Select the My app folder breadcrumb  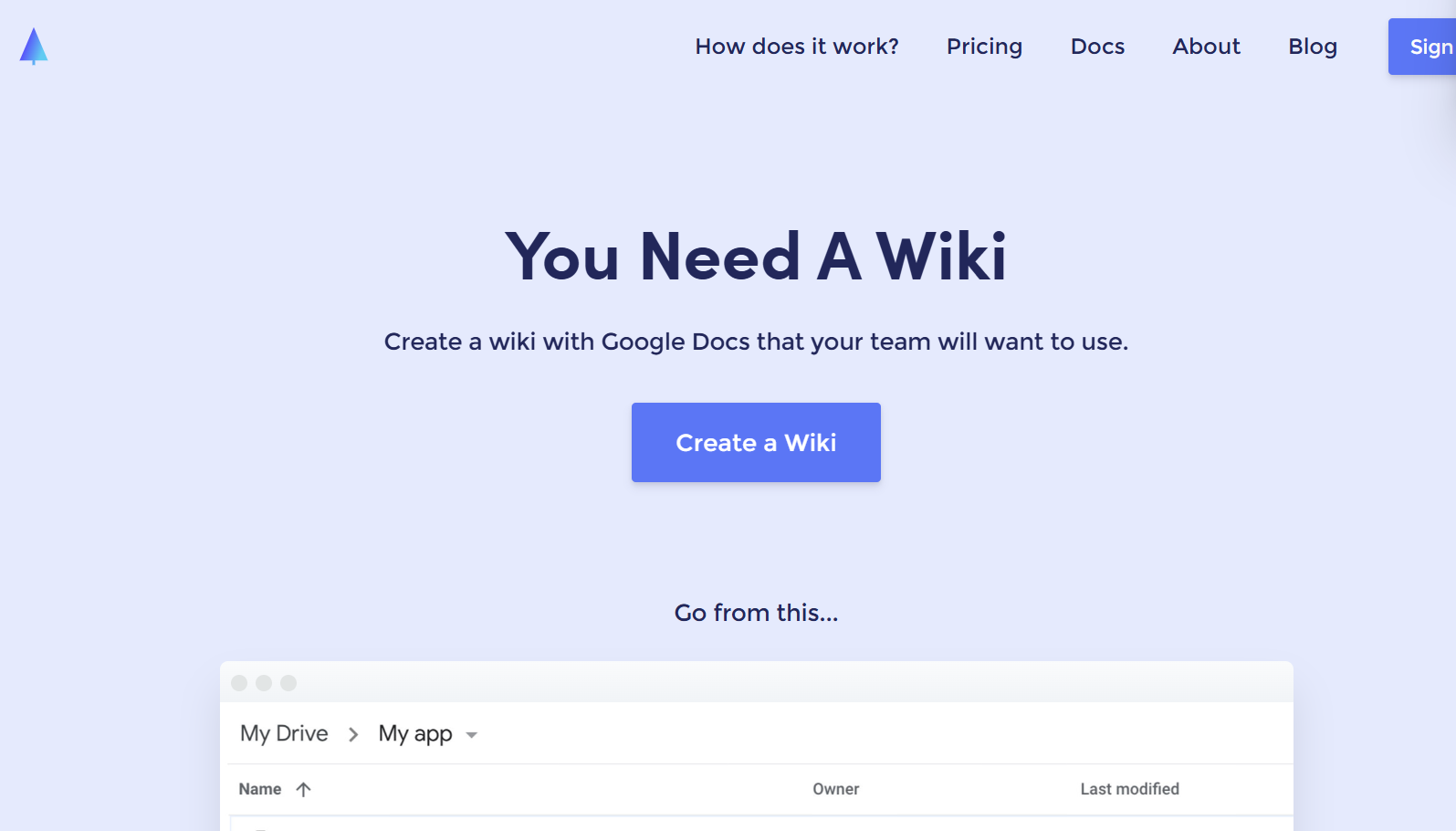pyautogui.click(x=415, y=733)
